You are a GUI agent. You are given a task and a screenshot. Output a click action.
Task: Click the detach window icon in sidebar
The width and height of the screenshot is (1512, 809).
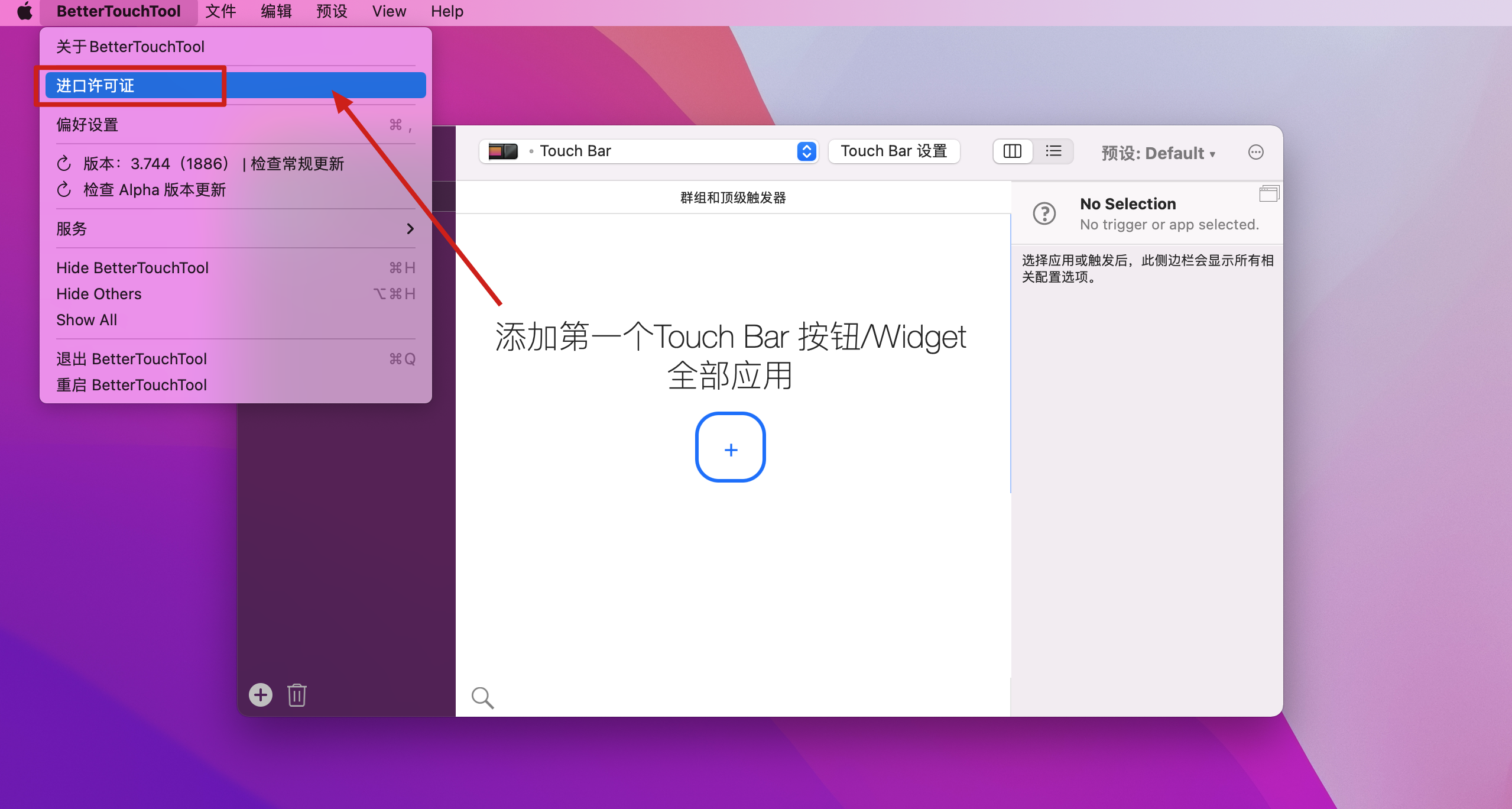1268,193
